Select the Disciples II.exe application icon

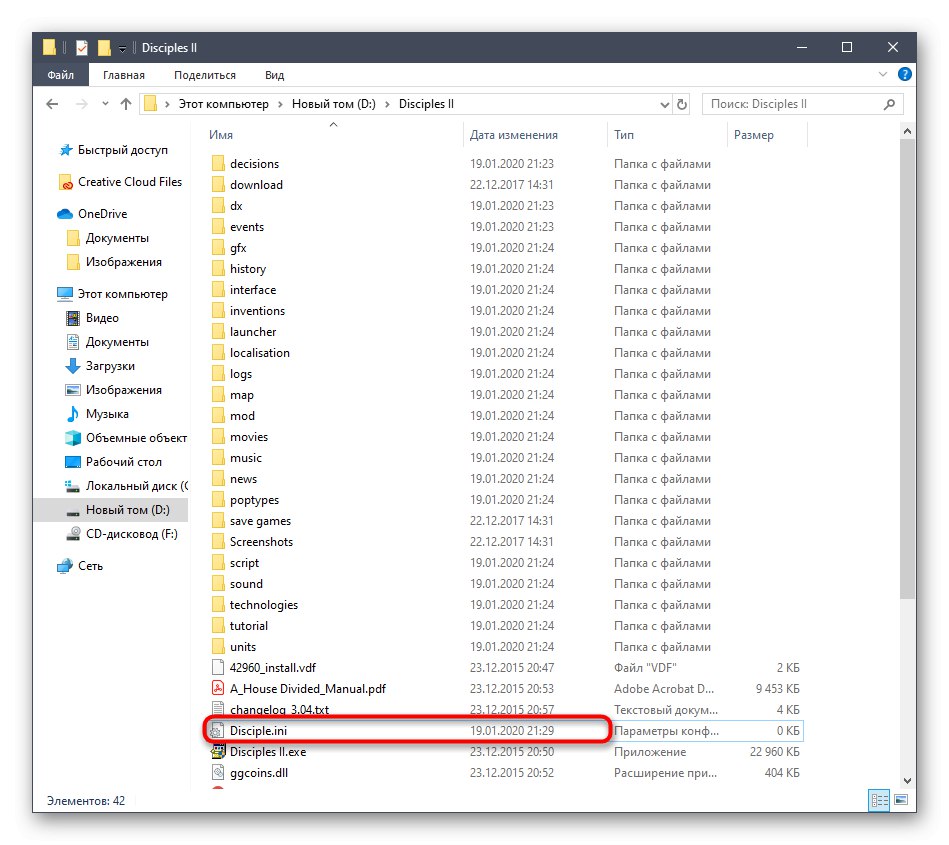click(x=217, y=751)
